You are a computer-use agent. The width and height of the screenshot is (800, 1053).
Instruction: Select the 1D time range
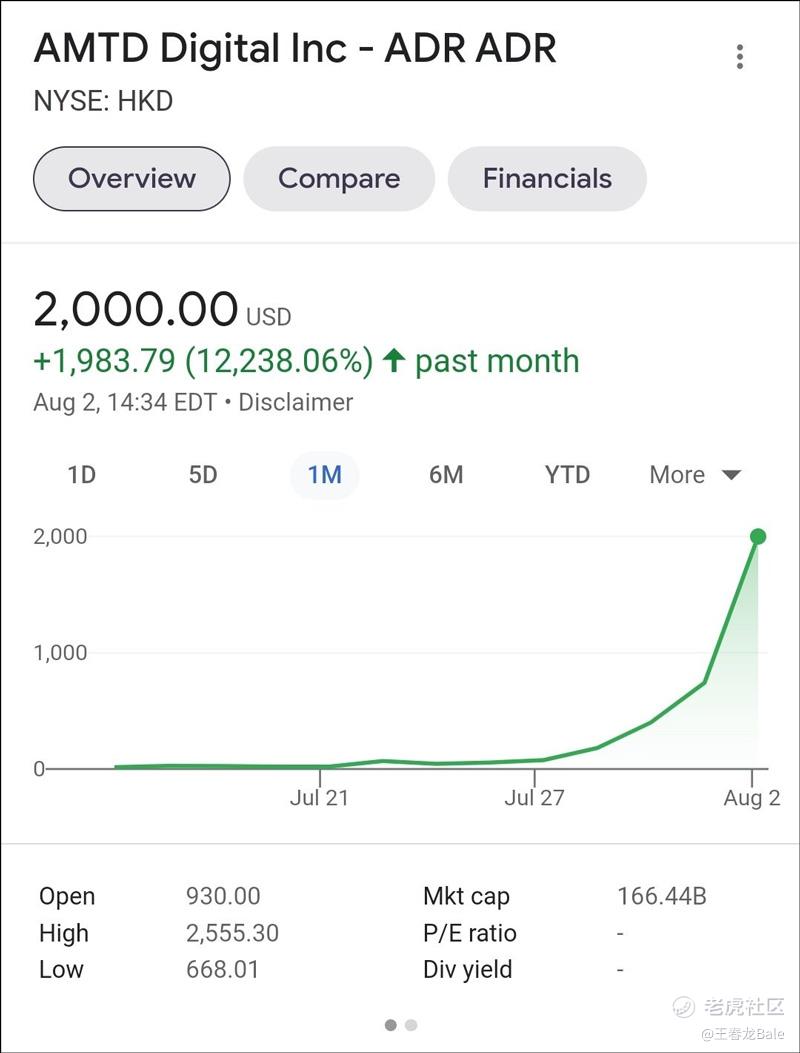point(81,475)
